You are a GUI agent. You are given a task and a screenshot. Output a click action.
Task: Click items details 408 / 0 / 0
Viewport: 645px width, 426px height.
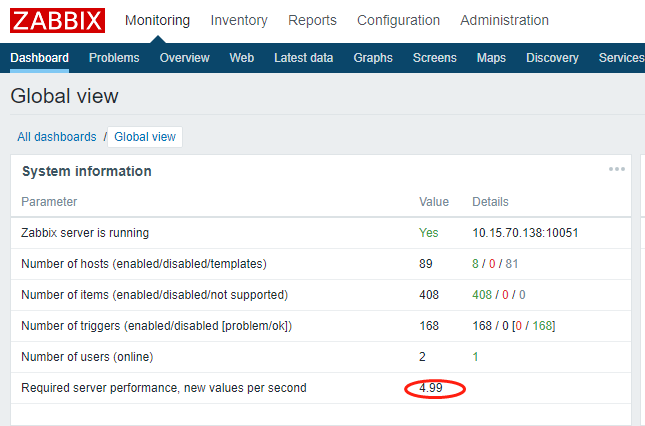499,295
